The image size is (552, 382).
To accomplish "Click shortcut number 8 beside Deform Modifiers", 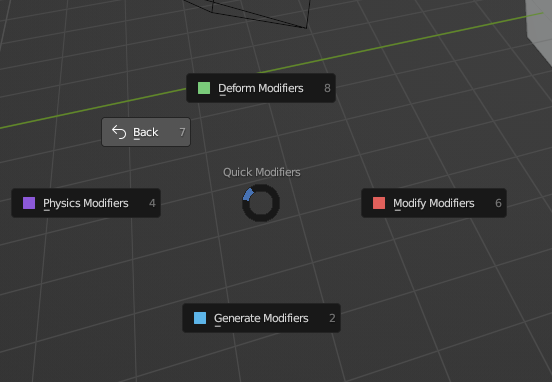I will click(327, 88).
